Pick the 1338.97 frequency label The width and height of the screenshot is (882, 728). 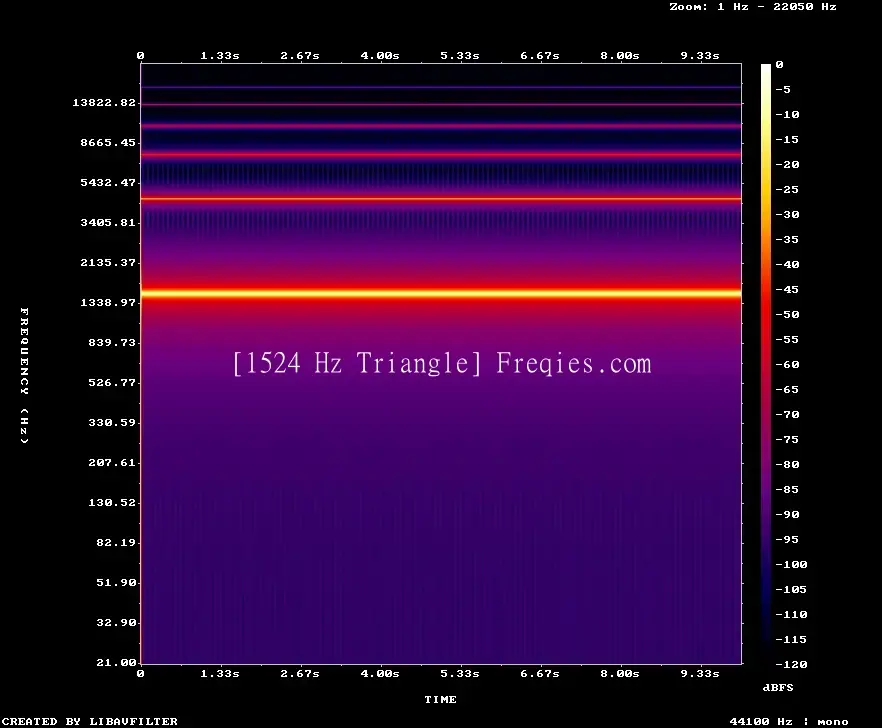pyautogui.click(x=108, y=302)
